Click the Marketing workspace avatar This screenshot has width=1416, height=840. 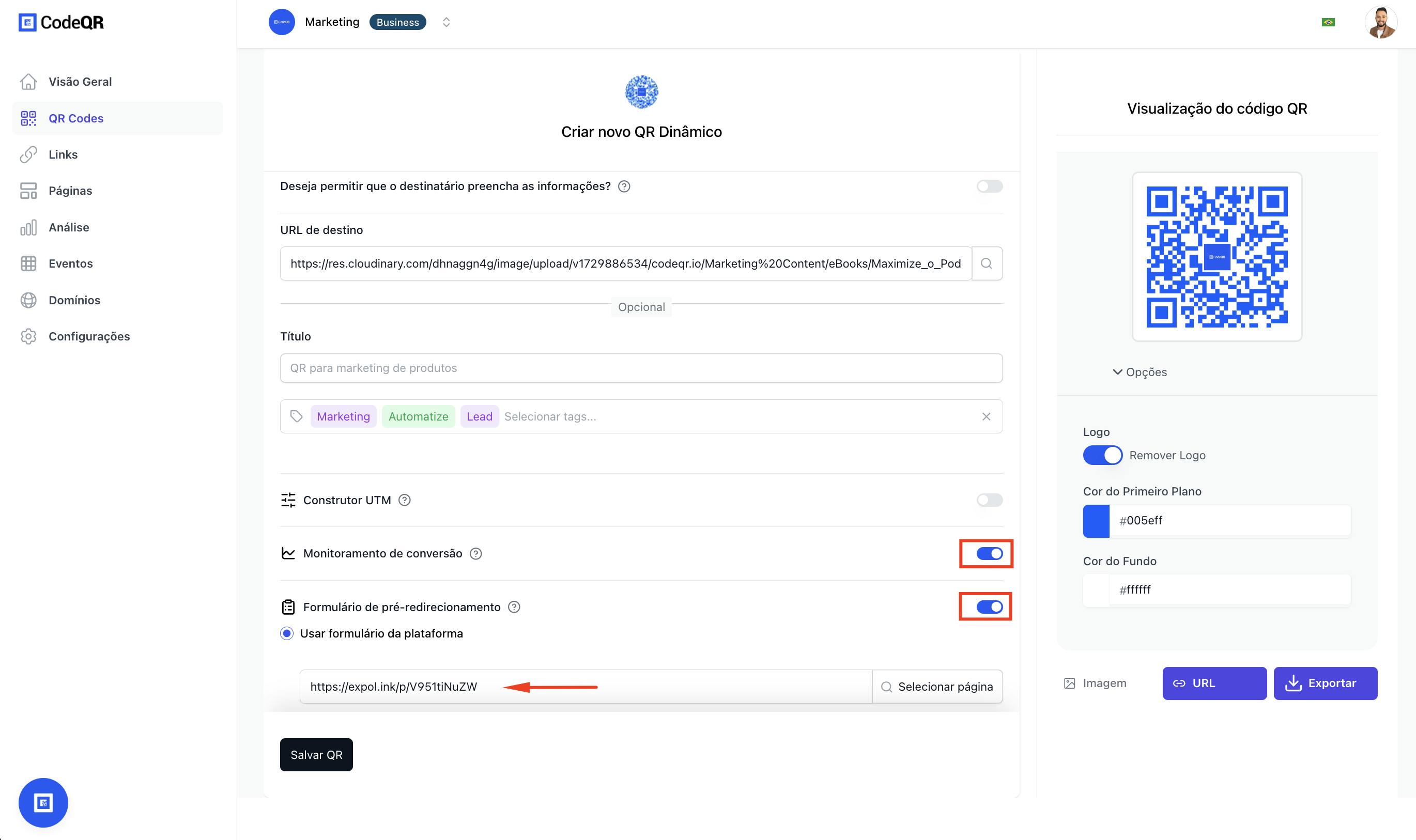pos(281,22)
